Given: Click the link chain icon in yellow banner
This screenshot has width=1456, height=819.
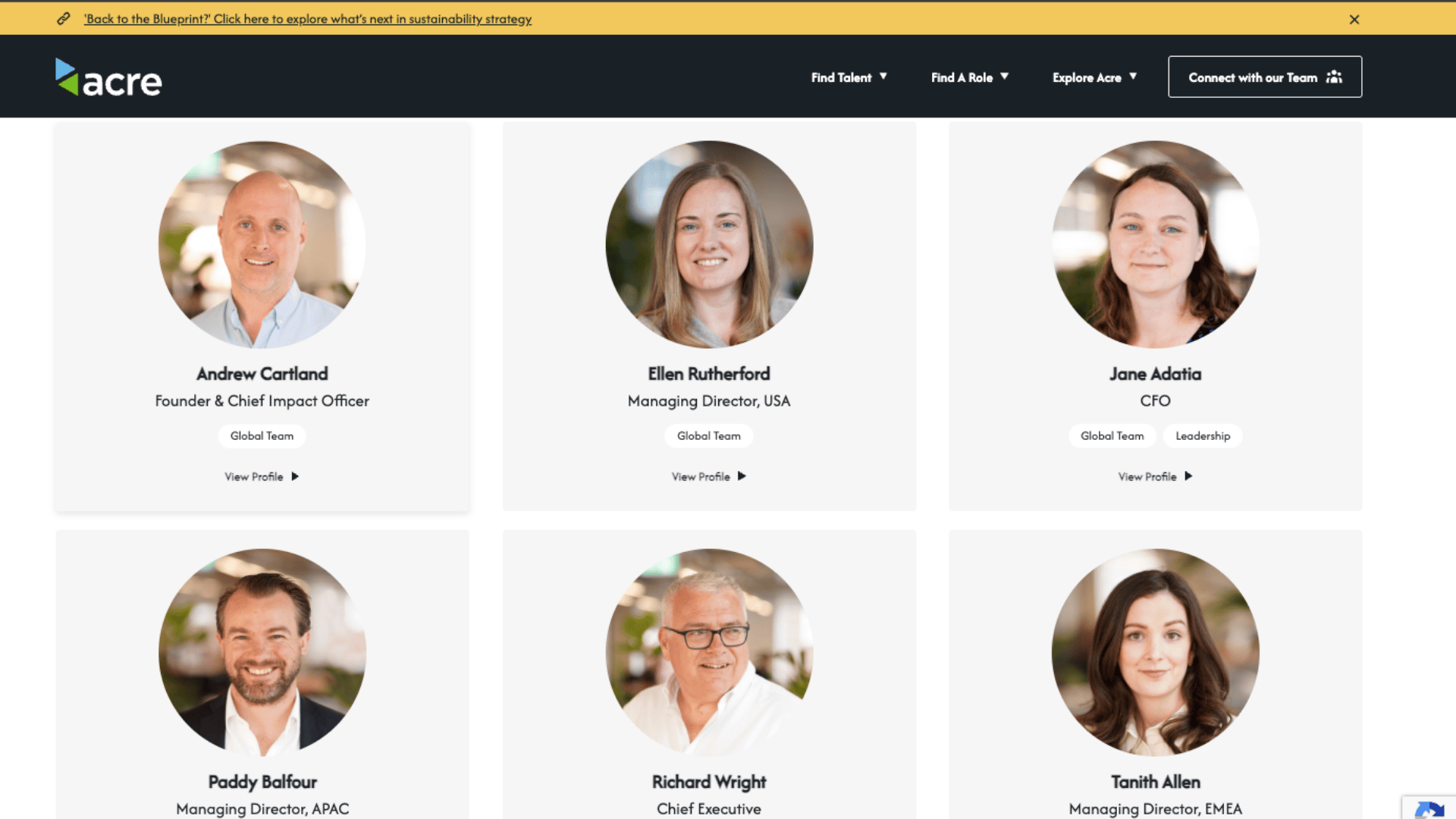Looking at the screenshot, I should tap(64, 19).
